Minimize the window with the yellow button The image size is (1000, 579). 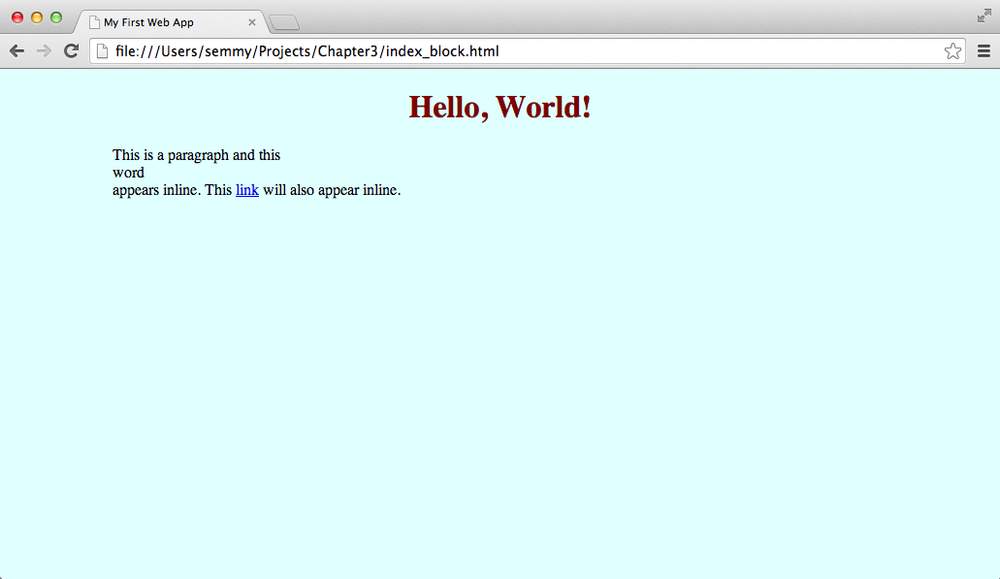click(37, 18)
